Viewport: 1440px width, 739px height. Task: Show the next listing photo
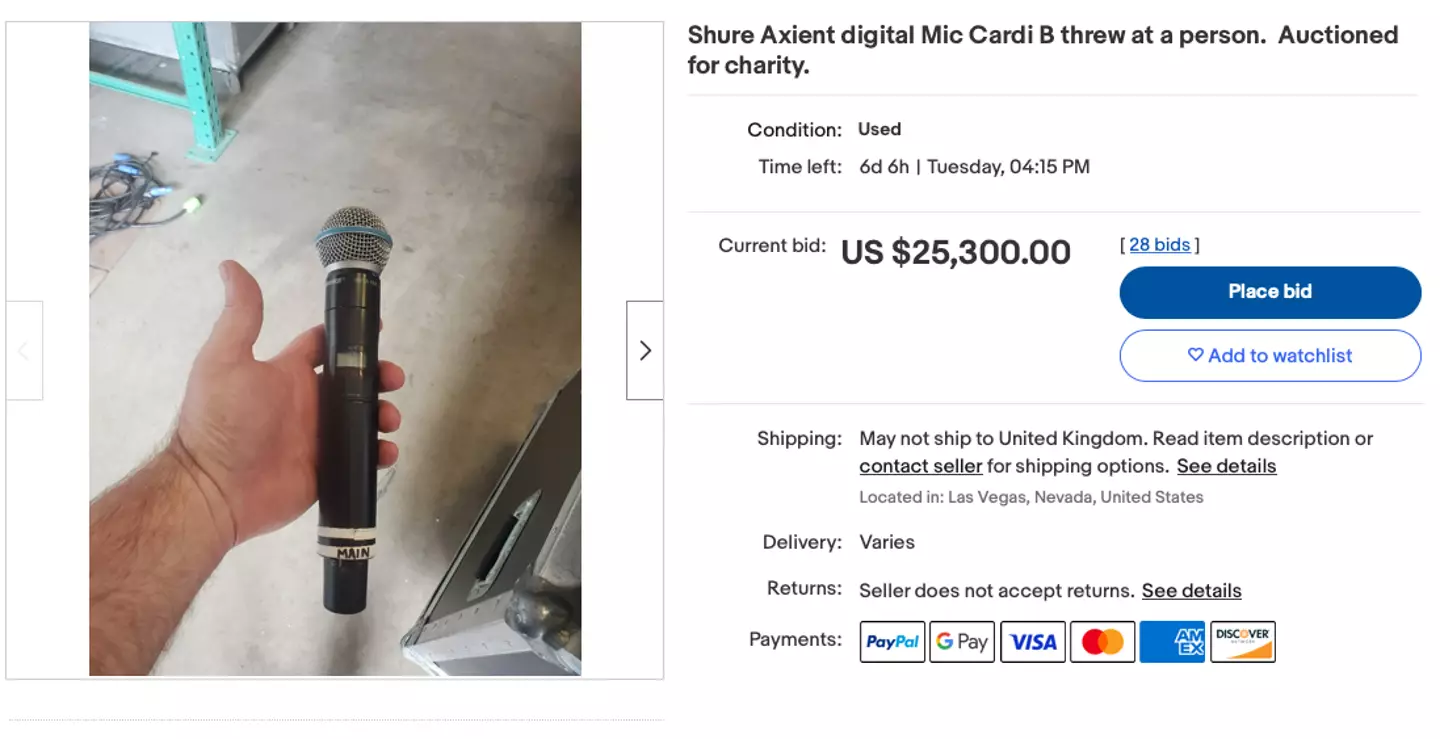coord(645,350)
